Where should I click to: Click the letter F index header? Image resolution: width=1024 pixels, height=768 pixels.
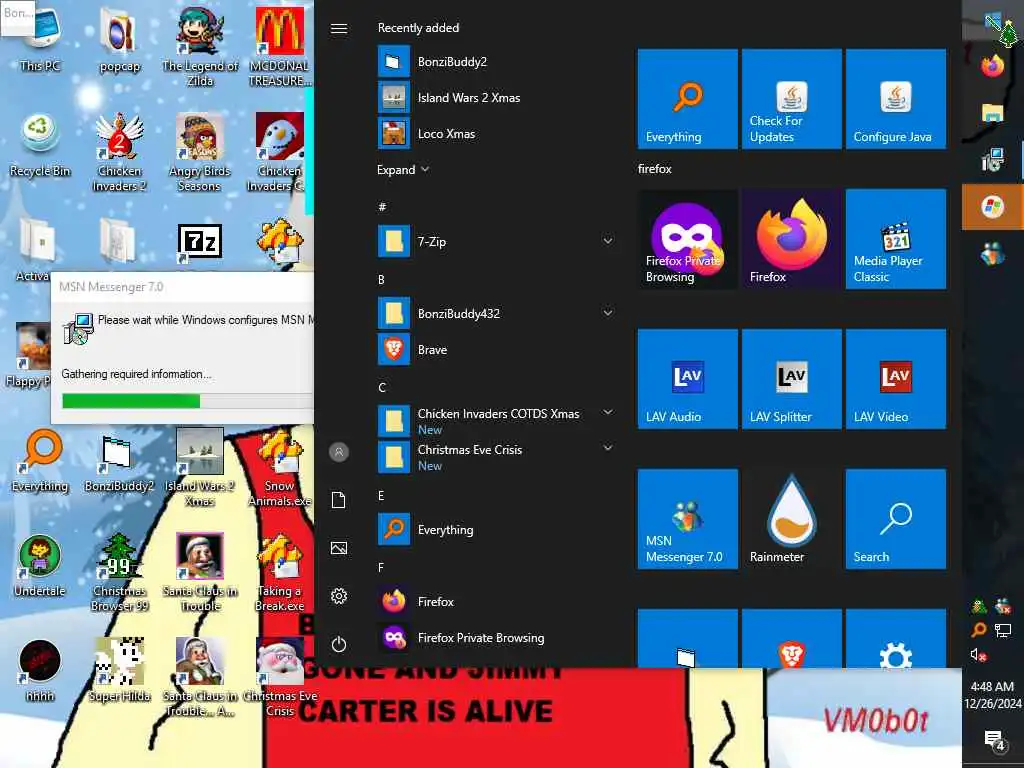pos(381,568)
